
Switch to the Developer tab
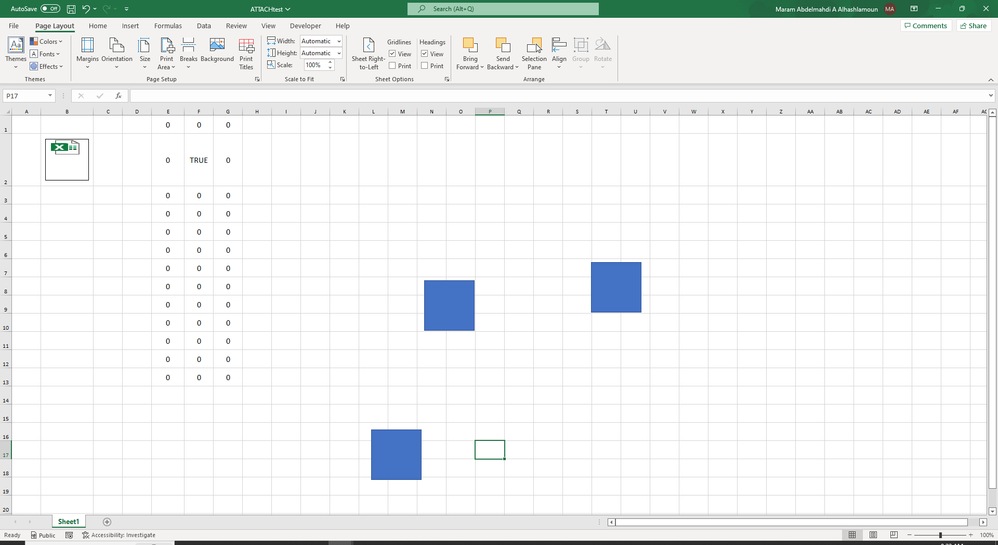point(306,26)
